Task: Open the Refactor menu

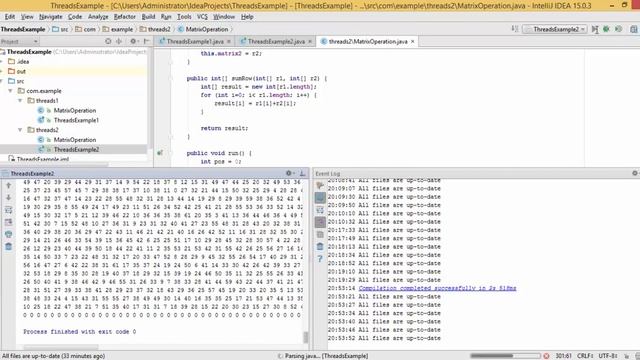Action: tap(124, 17)
